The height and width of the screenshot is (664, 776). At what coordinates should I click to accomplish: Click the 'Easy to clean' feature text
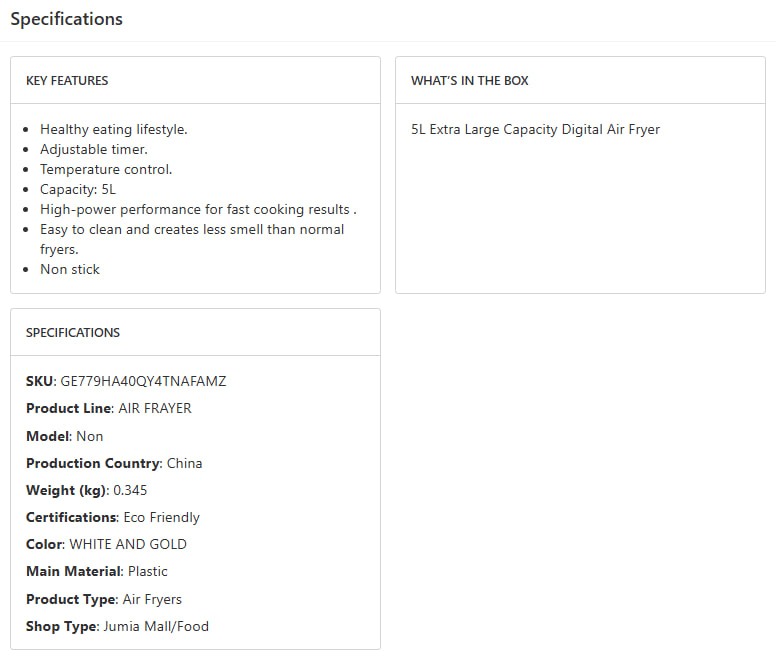point(191,229)
